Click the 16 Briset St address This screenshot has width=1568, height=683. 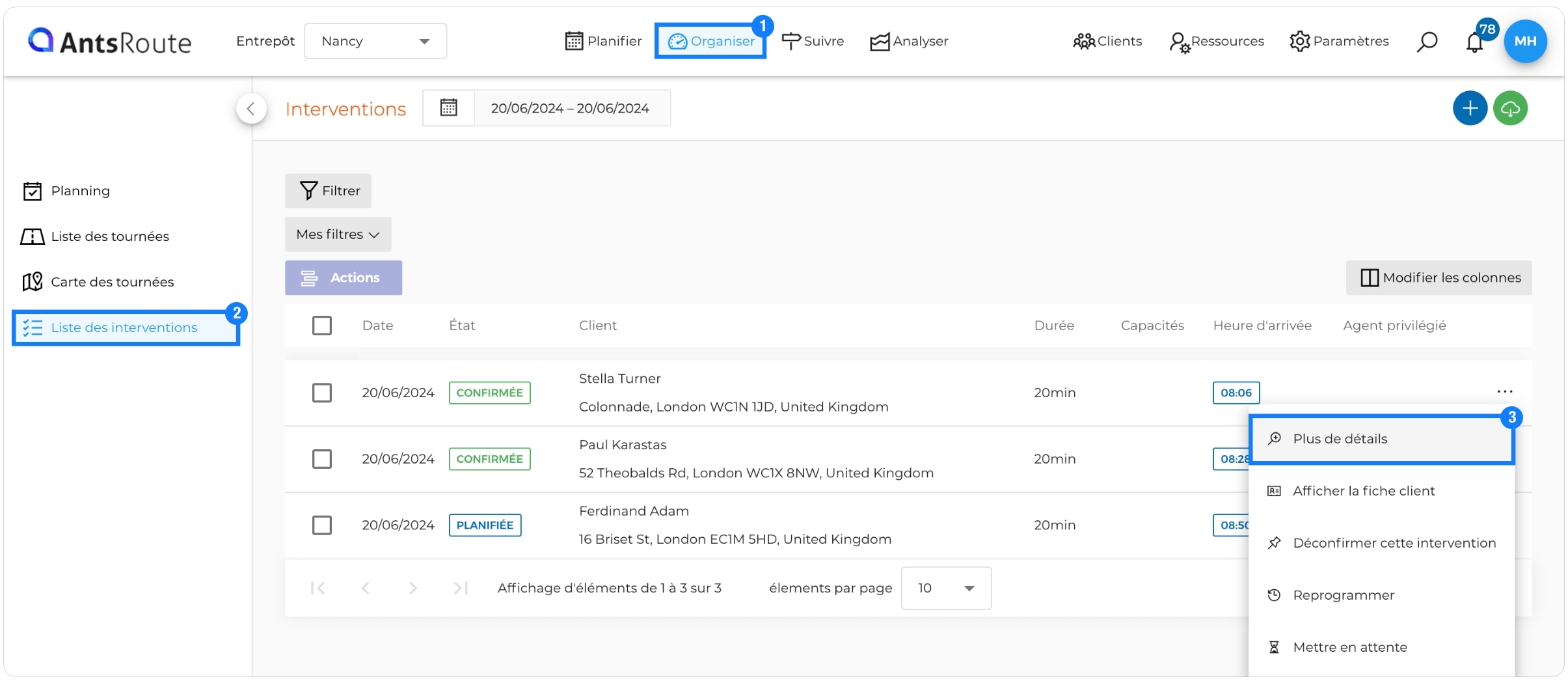coord(735,539)
